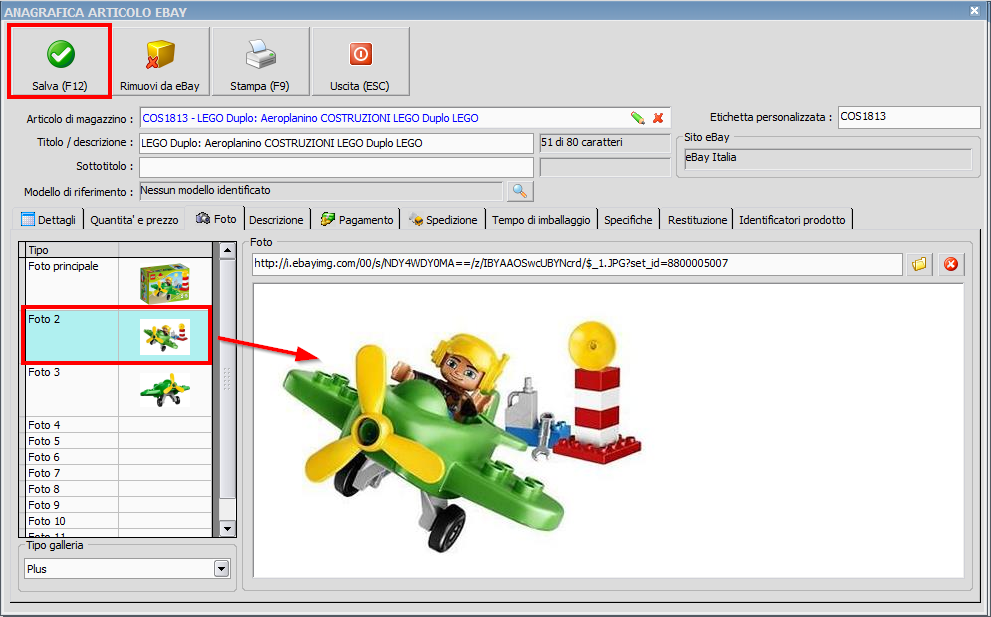The height and width of the screenshot is (617, 991).
Task: Delete photo URL with red circle icon
Action: 950,264
